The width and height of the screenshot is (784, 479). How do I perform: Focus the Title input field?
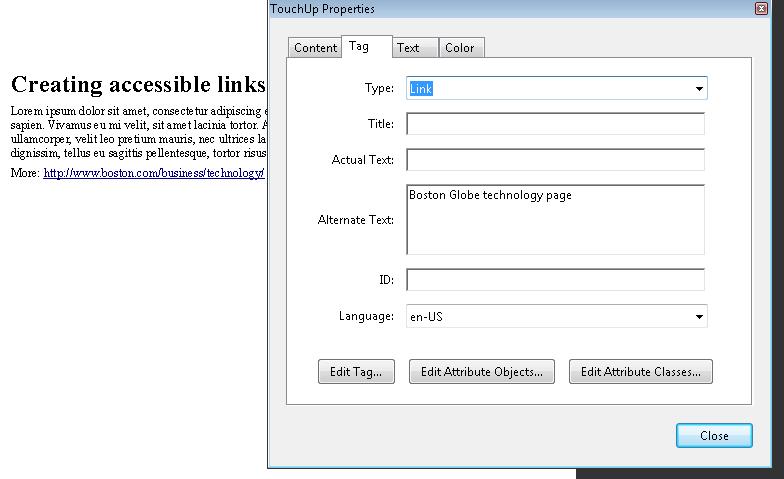[555, 124]
